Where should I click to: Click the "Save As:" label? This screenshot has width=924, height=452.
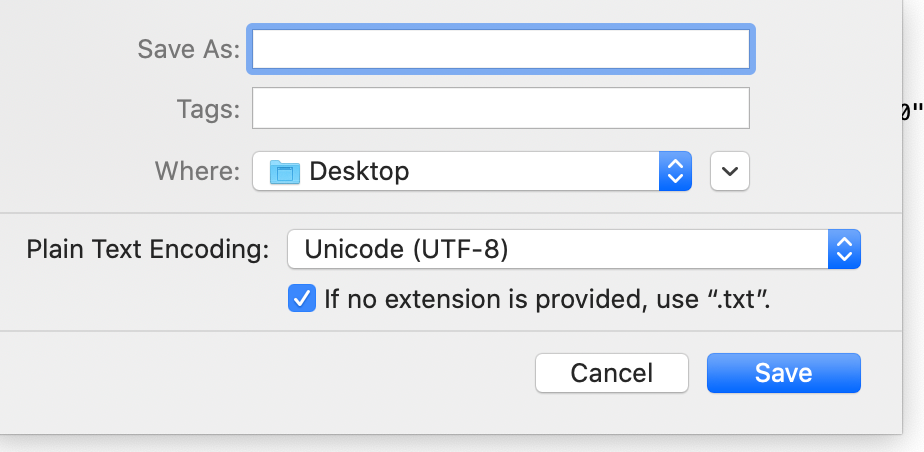(189, 49)
